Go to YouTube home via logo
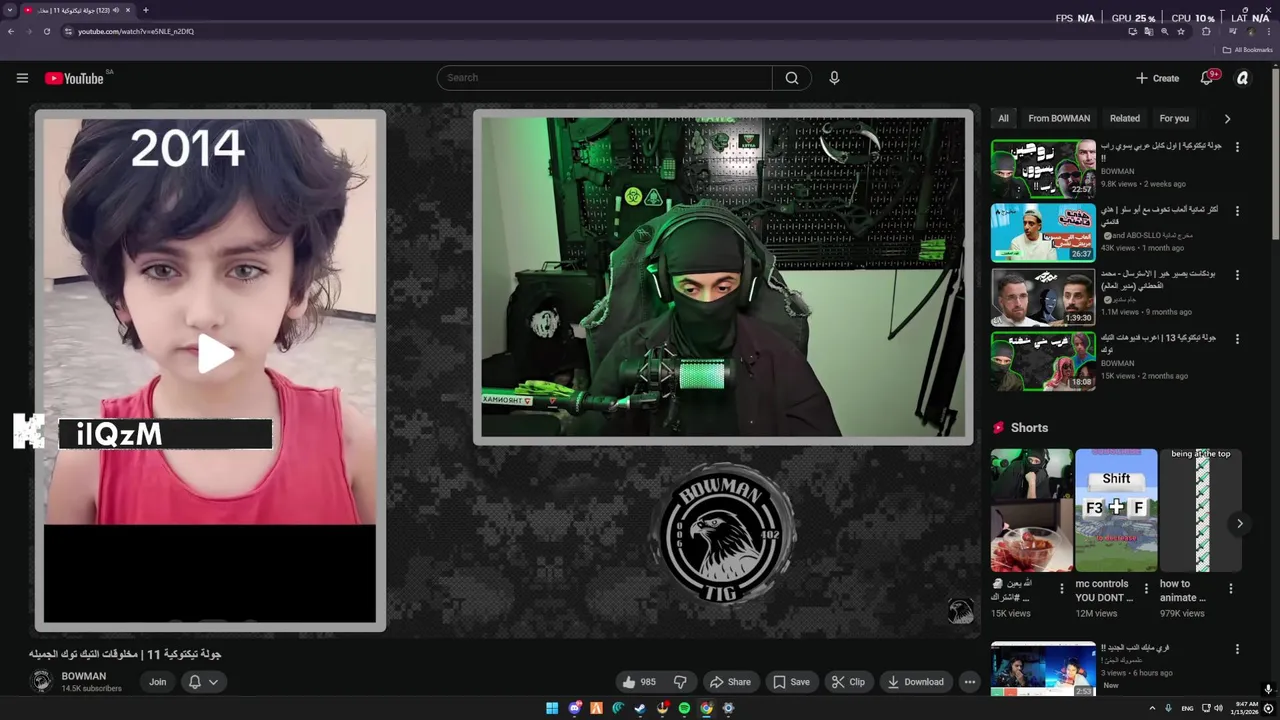This screenshot has height=720, width=1280. click(74, 78)
